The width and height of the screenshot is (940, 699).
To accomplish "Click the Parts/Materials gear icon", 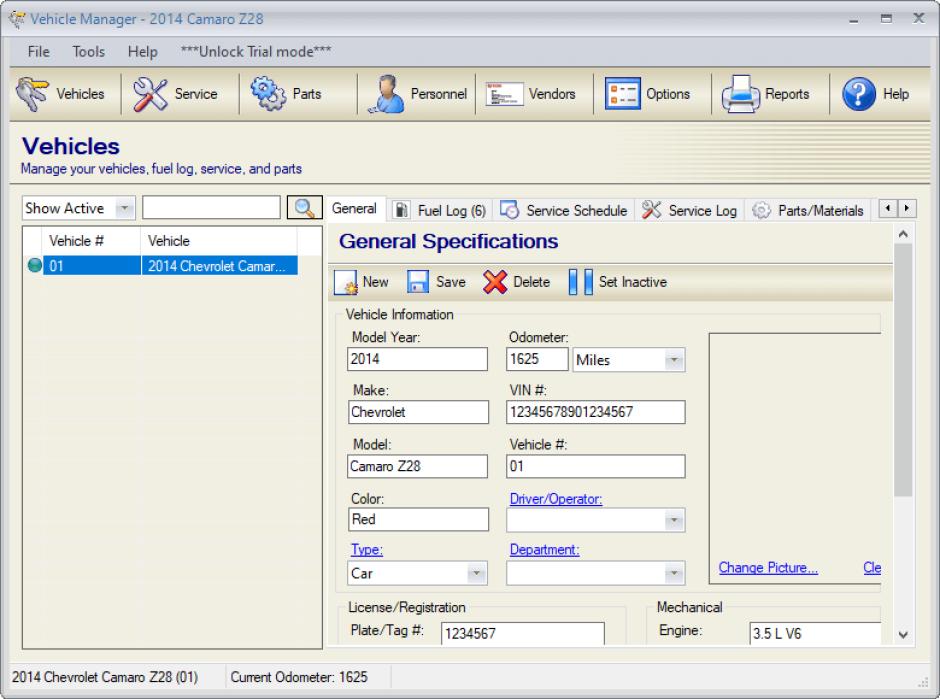I will click(x=761, y=210).
